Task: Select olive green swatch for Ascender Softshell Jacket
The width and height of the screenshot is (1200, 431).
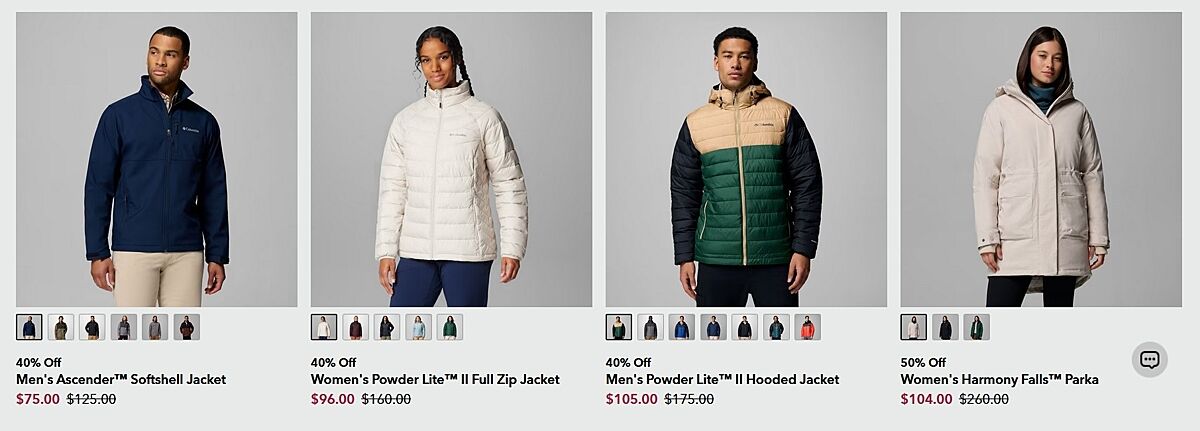Action: click(61, 327)
